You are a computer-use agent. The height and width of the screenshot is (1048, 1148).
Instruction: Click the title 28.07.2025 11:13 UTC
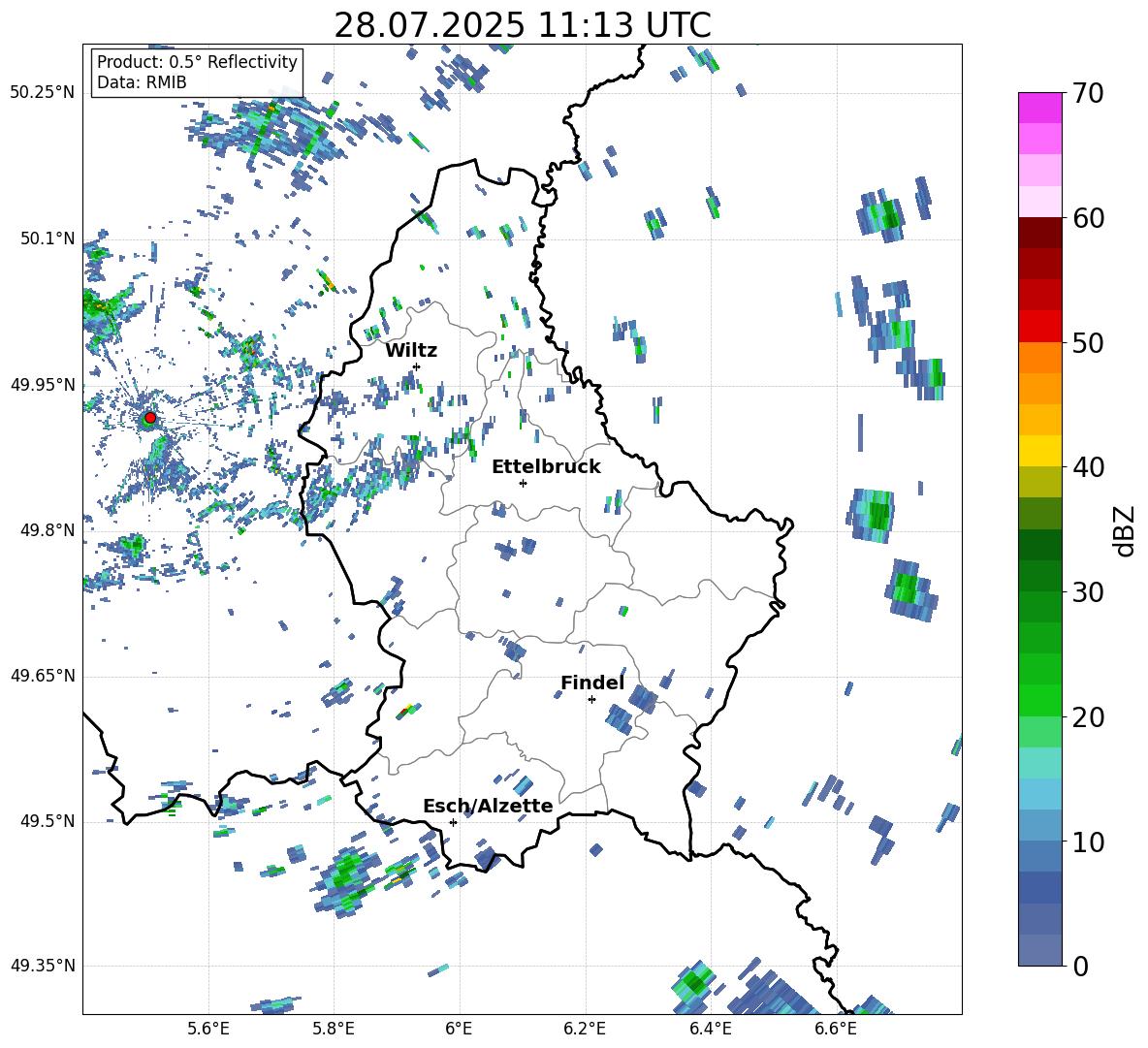point(523,25)
